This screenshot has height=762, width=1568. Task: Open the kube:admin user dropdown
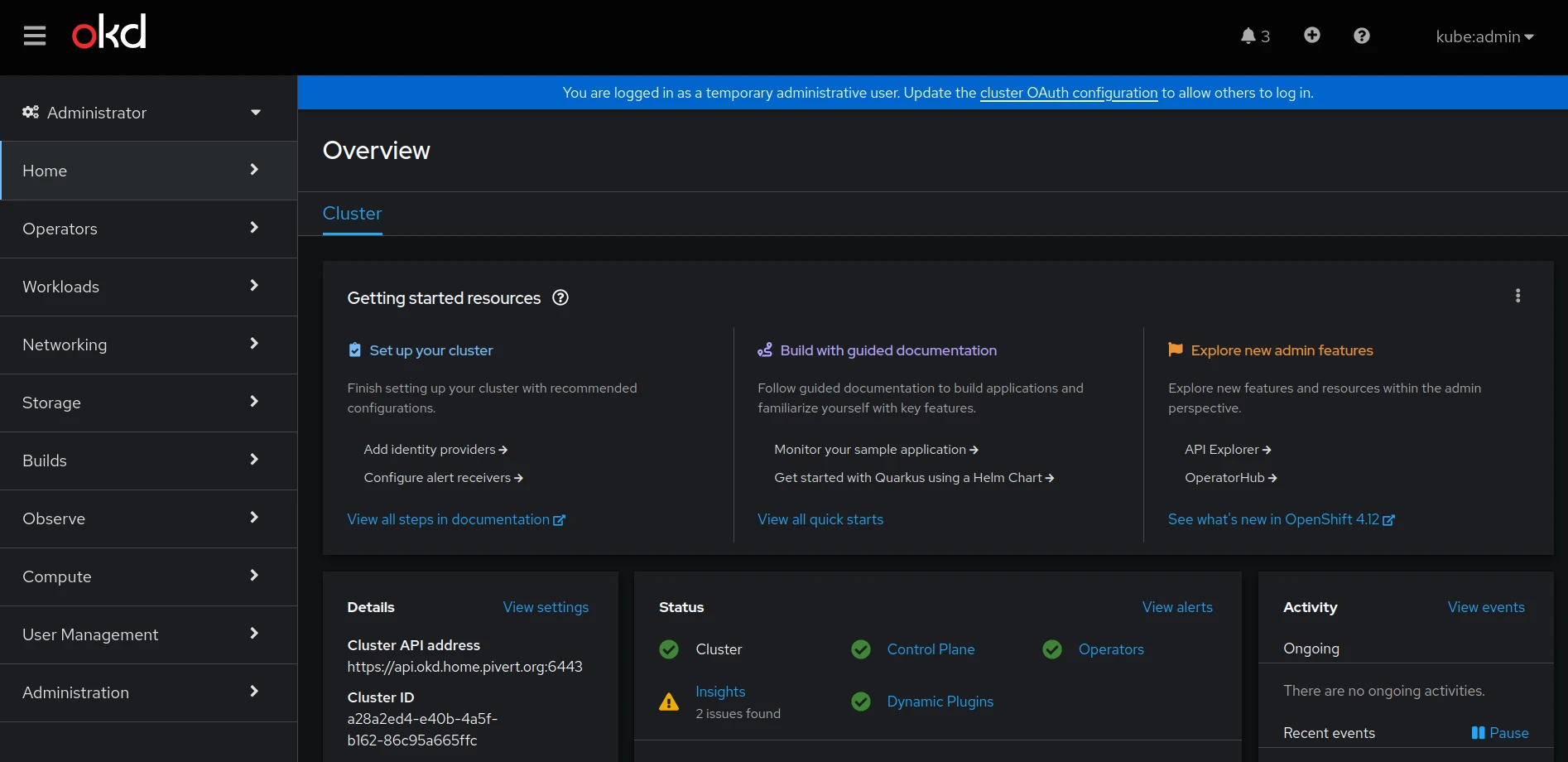point(1484,36)
